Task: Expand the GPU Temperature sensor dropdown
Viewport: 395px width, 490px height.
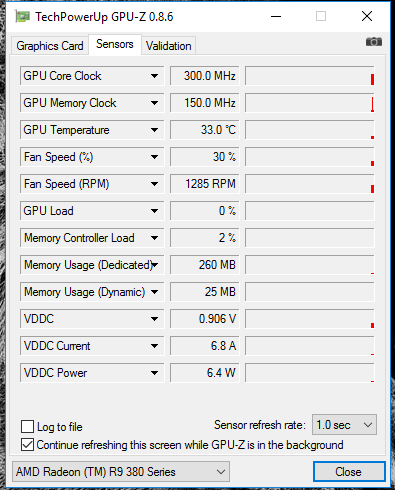Action: (x=154, y=130)
